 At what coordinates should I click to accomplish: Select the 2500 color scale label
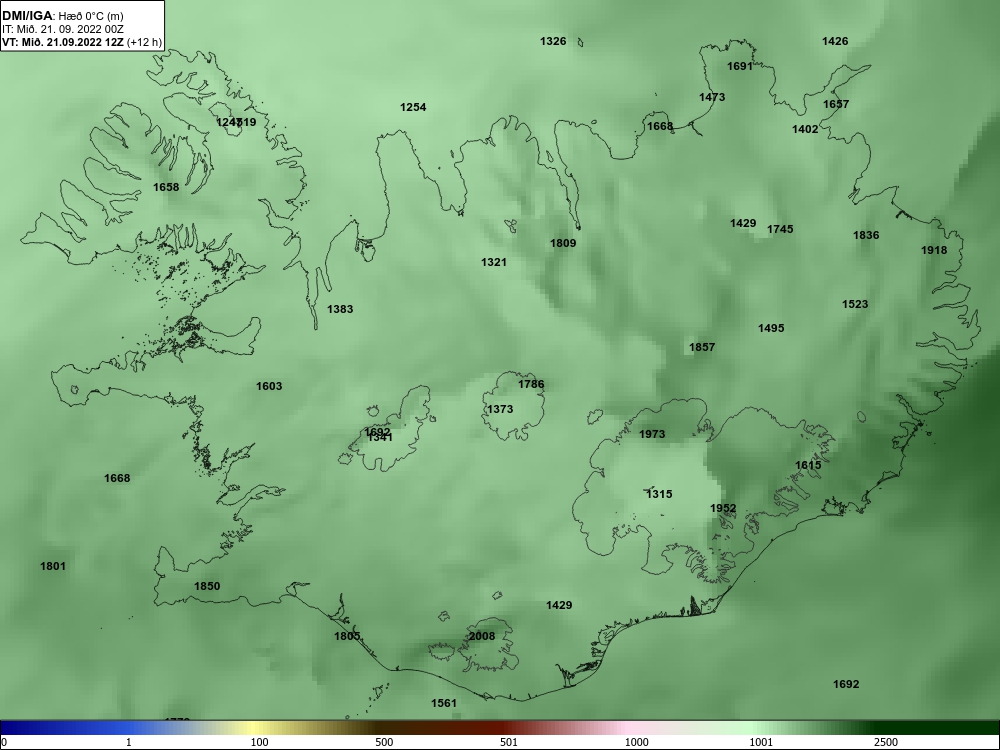(886, 742)
